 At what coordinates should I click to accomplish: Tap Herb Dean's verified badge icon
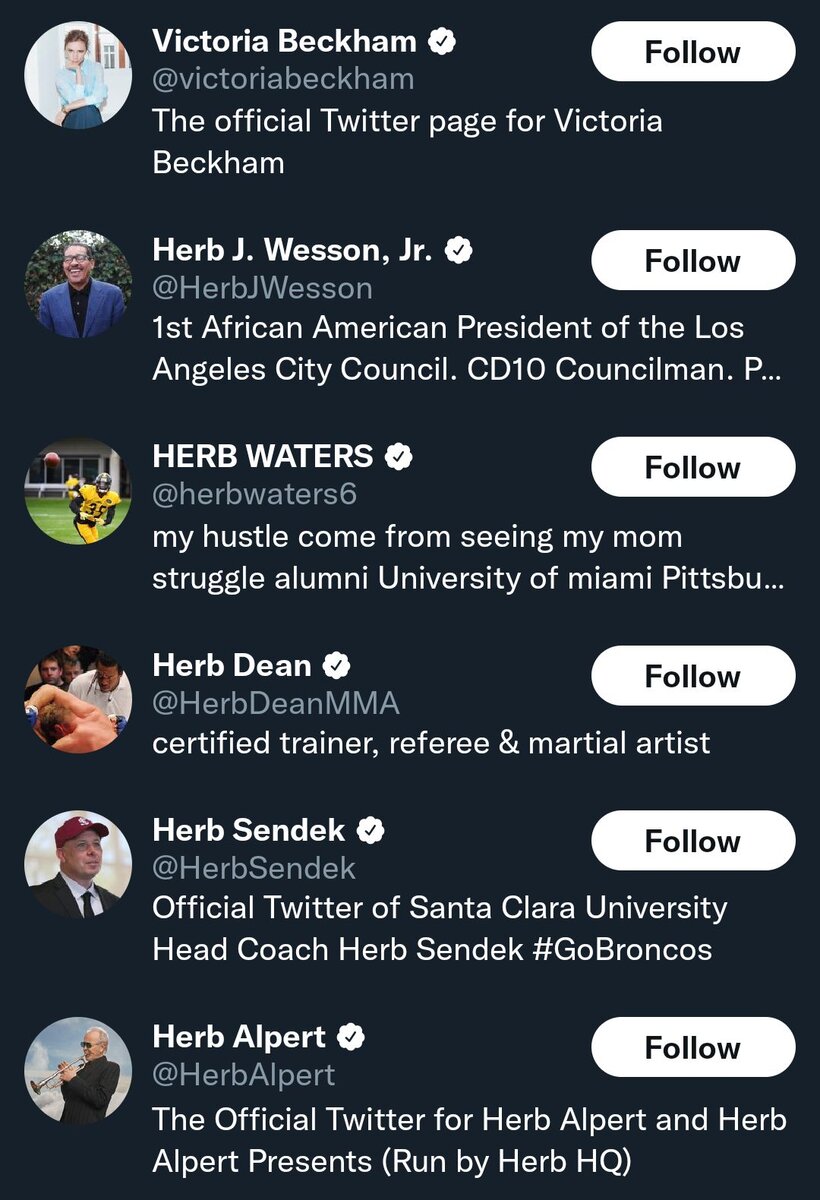click(x=337, y=665)
